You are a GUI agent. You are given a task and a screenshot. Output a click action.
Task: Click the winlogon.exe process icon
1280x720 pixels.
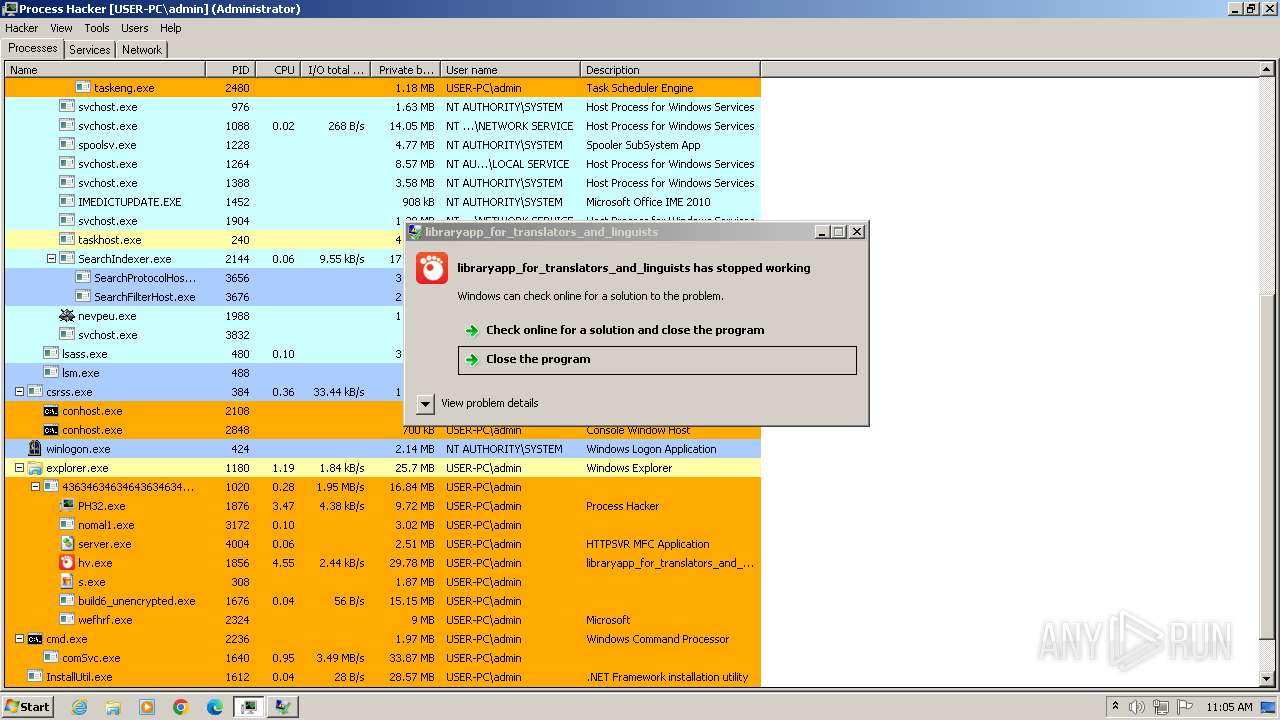coord(35,449)
